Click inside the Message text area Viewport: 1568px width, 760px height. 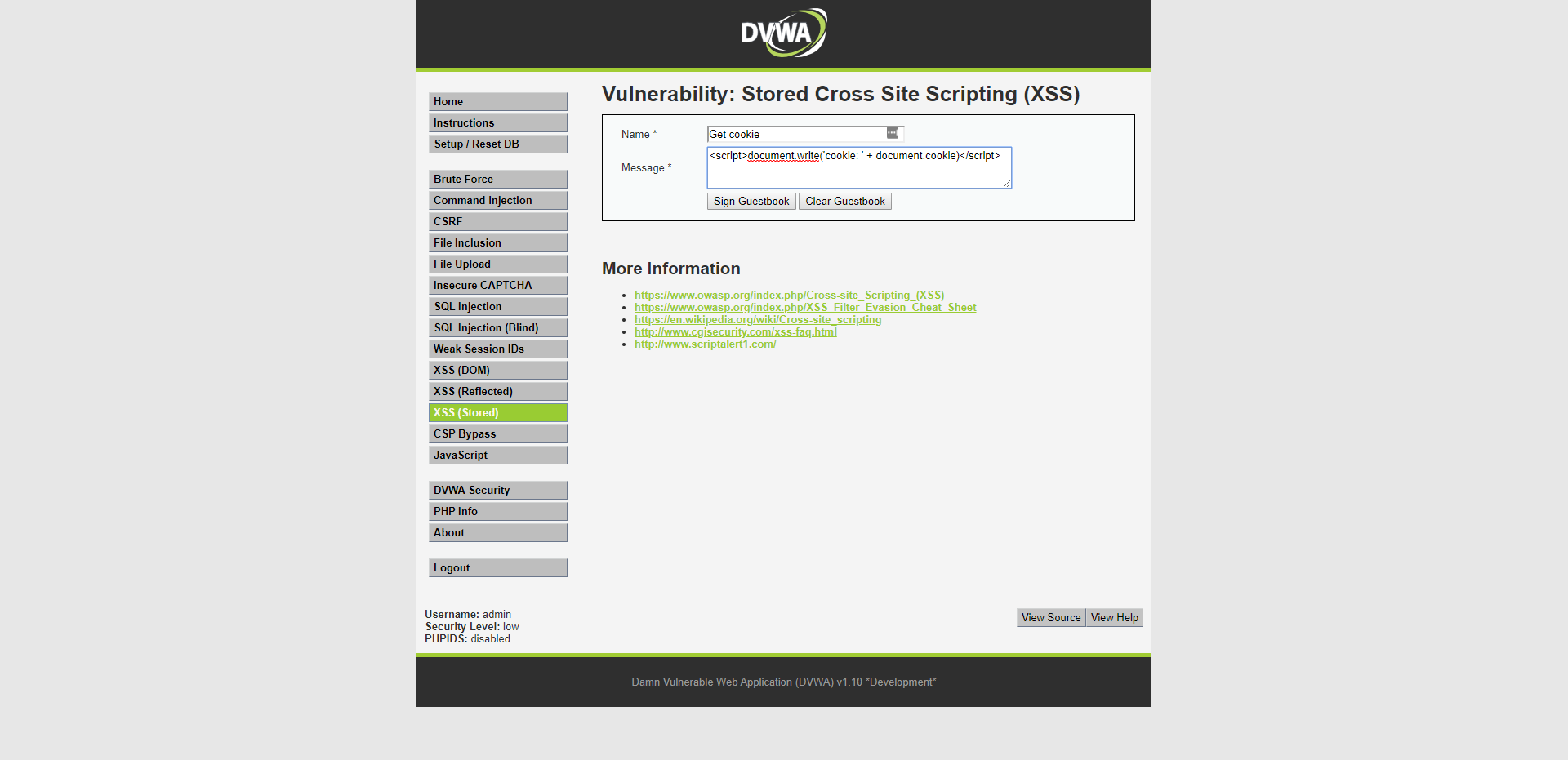pos(858,171)
